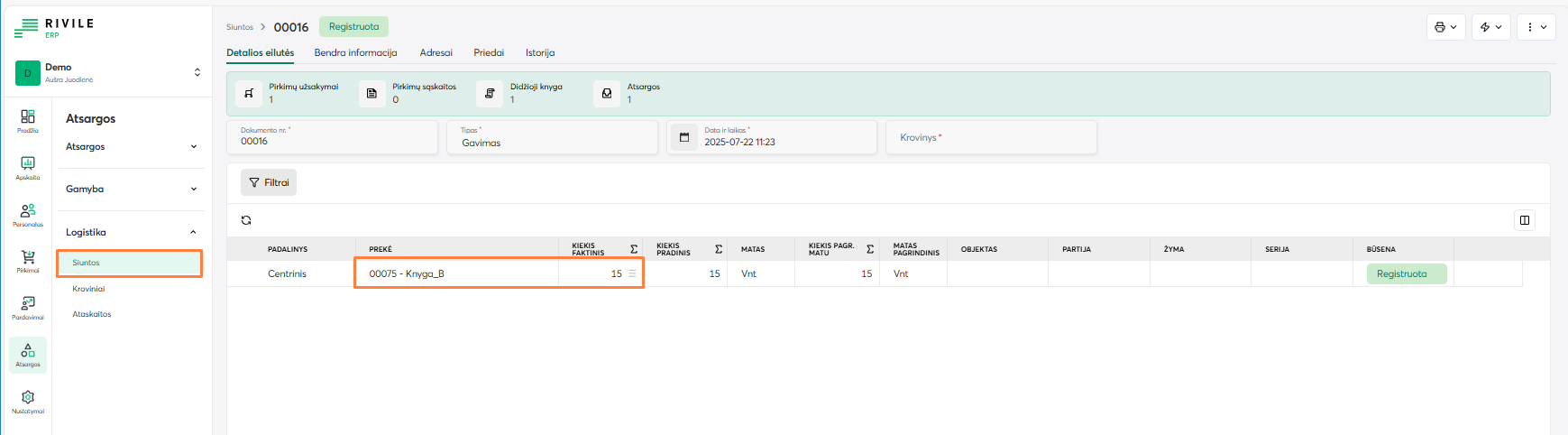Click the refresh icon above the table
The height and width of the screenshot is (435, 1568).
246,220
